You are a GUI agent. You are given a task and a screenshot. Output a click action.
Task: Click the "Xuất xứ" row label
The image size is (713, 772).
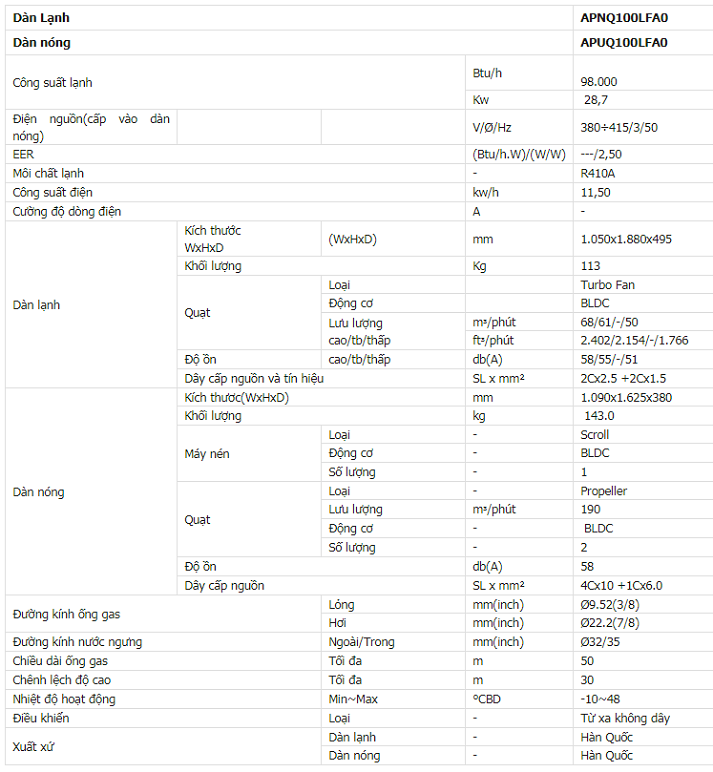click(33, 746)
